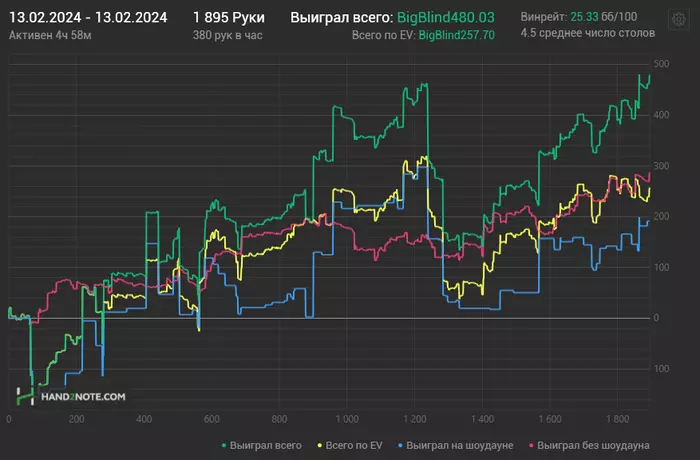Click the 600 x-axis label
The image size is (700, 460).
[x=212, y=419]
